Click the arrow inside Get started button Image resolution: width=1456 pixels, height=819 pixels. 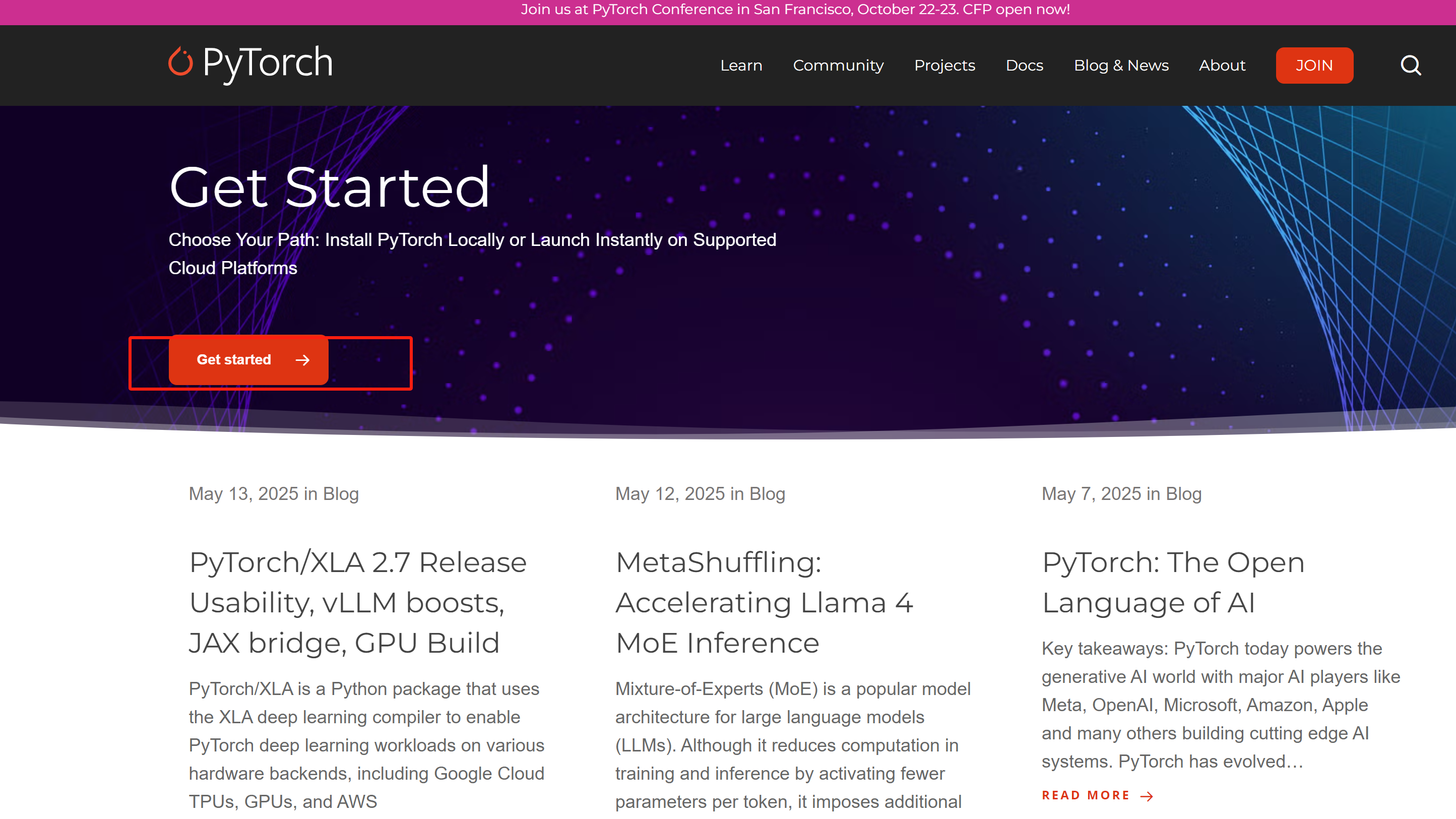(x=302, y=360)
